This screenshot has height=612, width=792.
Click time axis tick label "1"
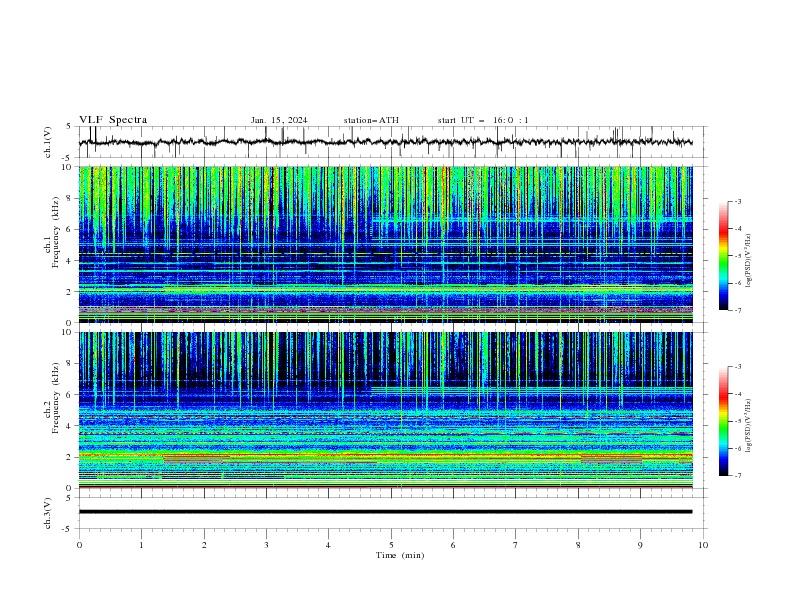(x=141, y=545)
